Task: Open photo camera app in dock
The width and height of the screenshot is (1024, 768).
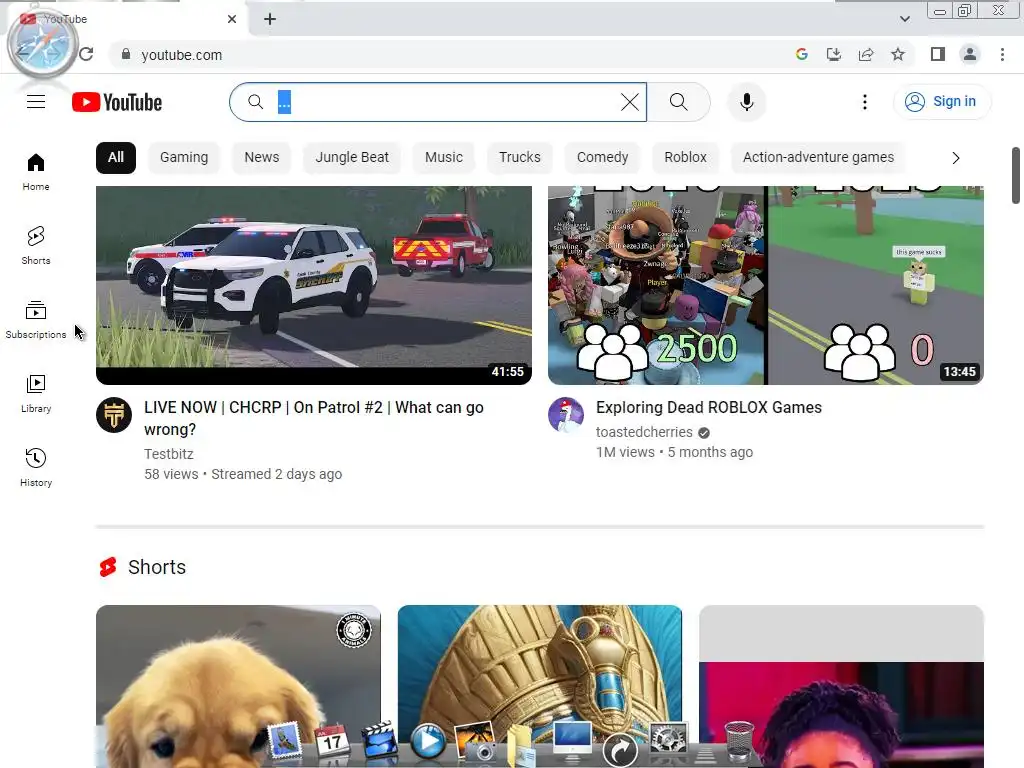Action: tap(475, 743)
